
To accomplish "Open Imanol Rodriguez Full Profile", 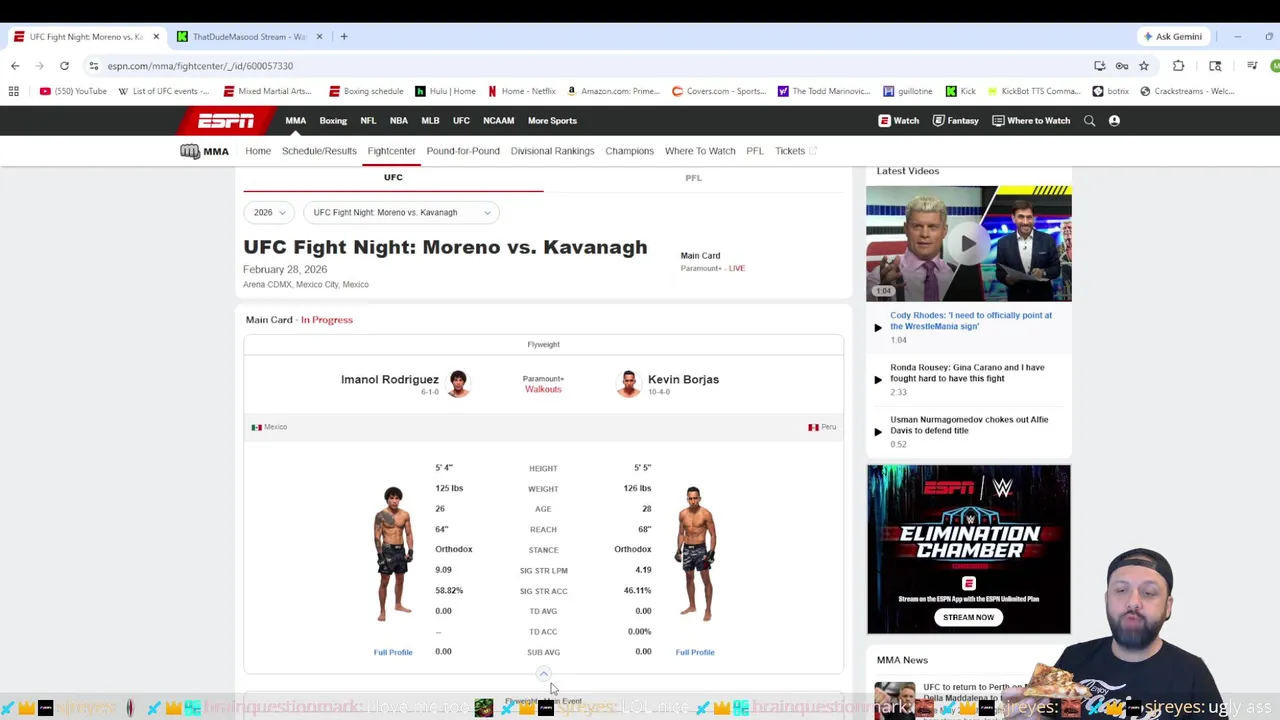I will coord(393,653).
